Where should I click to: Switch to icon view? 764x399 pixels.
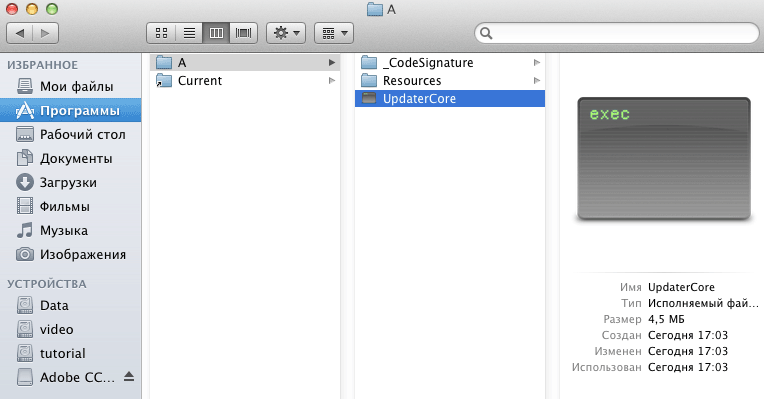coord(161,33)
